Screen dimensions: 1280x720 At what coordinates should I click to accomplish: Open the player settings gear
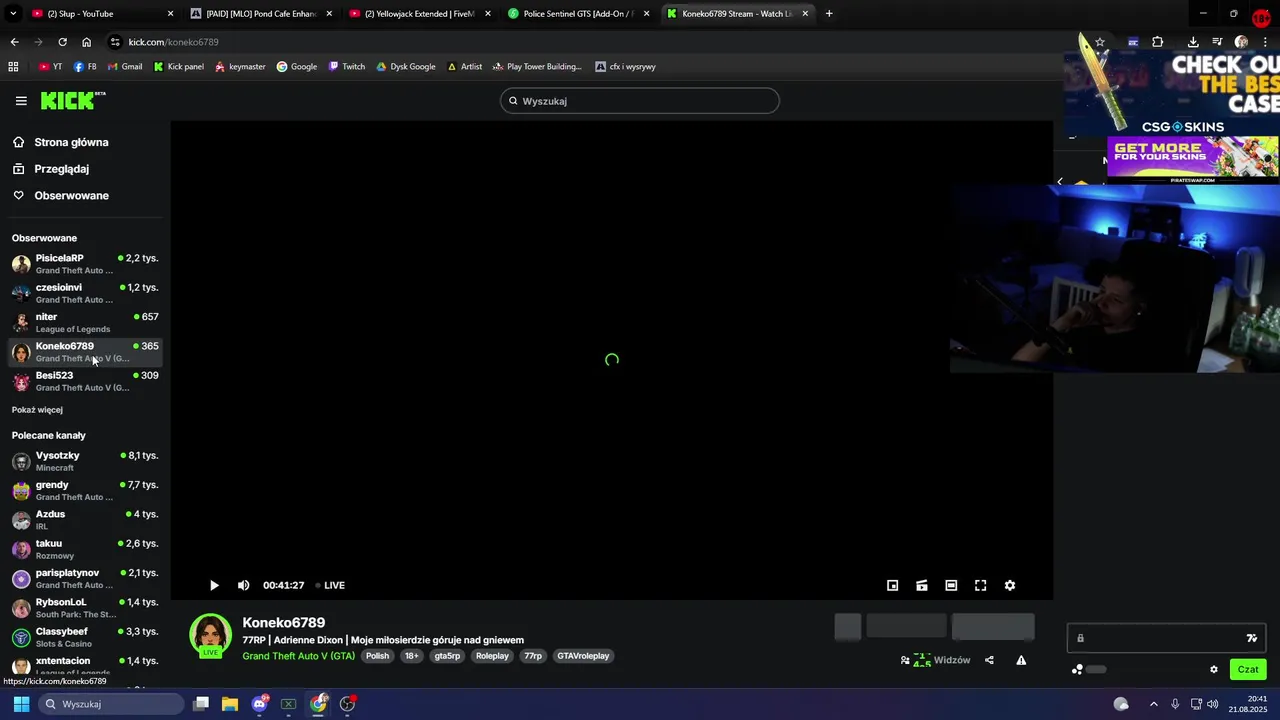(x=1010, y=585)
